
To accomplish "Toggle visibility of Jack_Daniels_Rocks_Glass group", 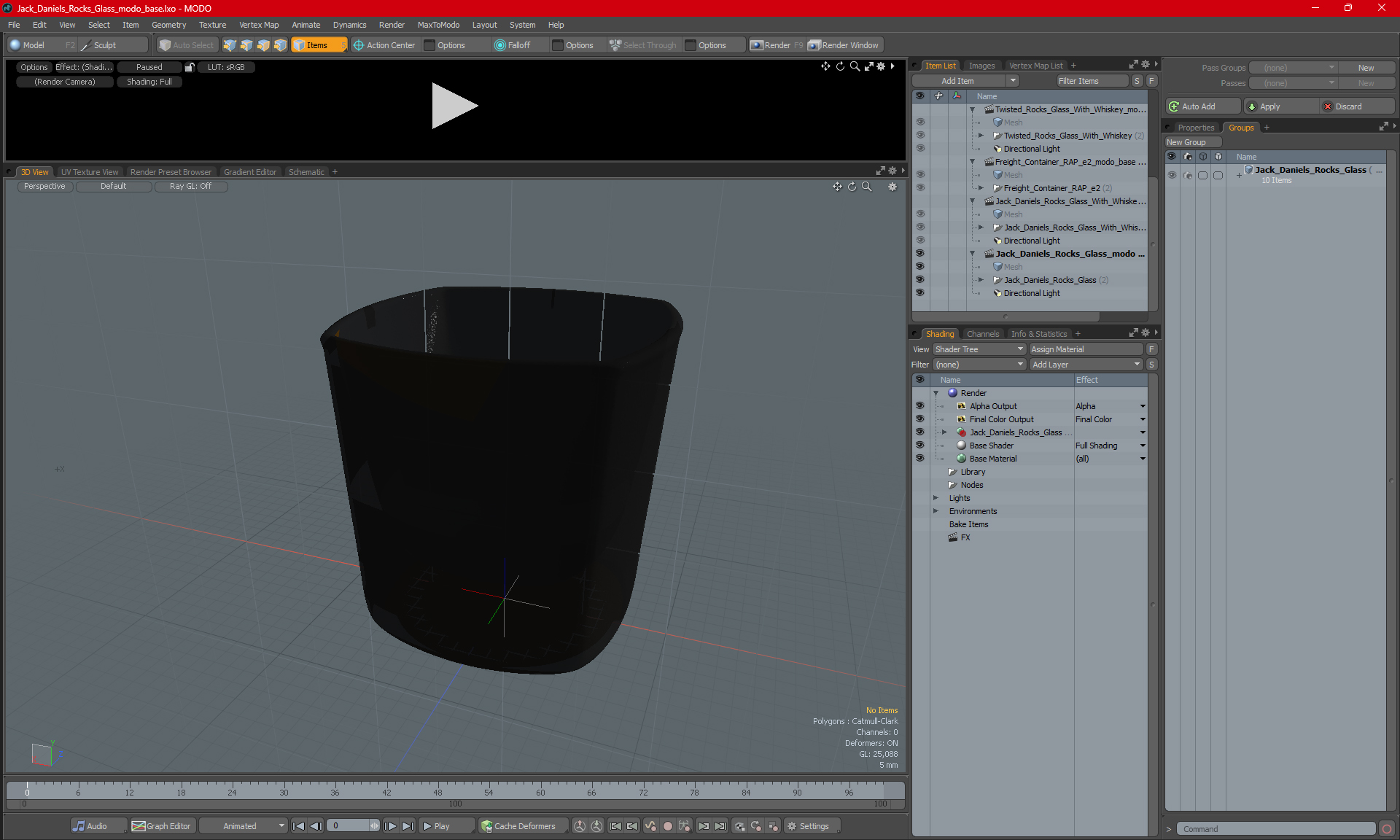I will tap(1172, 175).
